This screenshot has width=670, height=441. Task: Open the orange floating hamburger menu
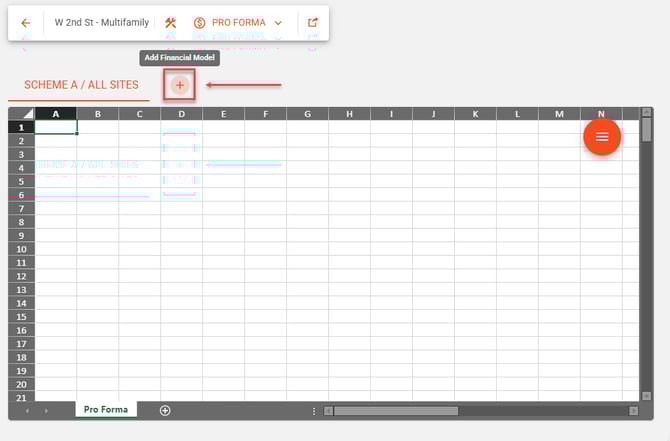[602, 137]
